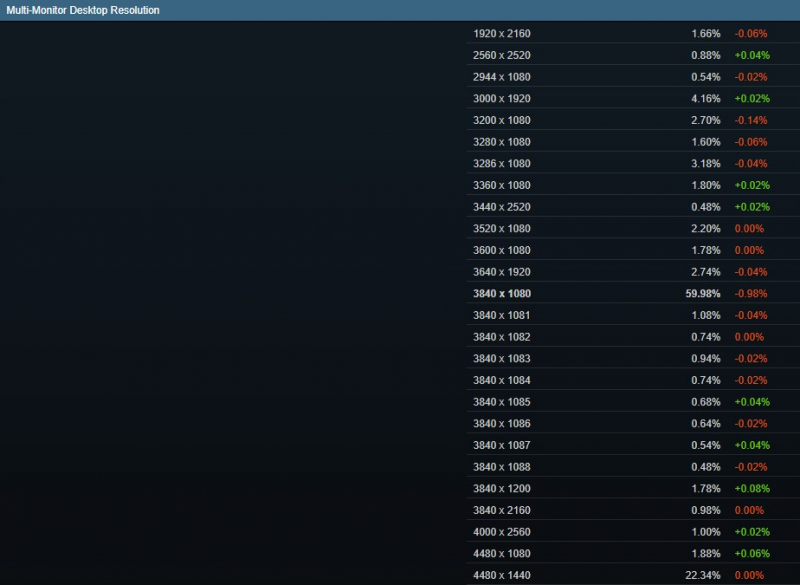Select the 3840 x 2160 resolution row
This screenshot has height=585, width=800.
(x=502, y=510)
